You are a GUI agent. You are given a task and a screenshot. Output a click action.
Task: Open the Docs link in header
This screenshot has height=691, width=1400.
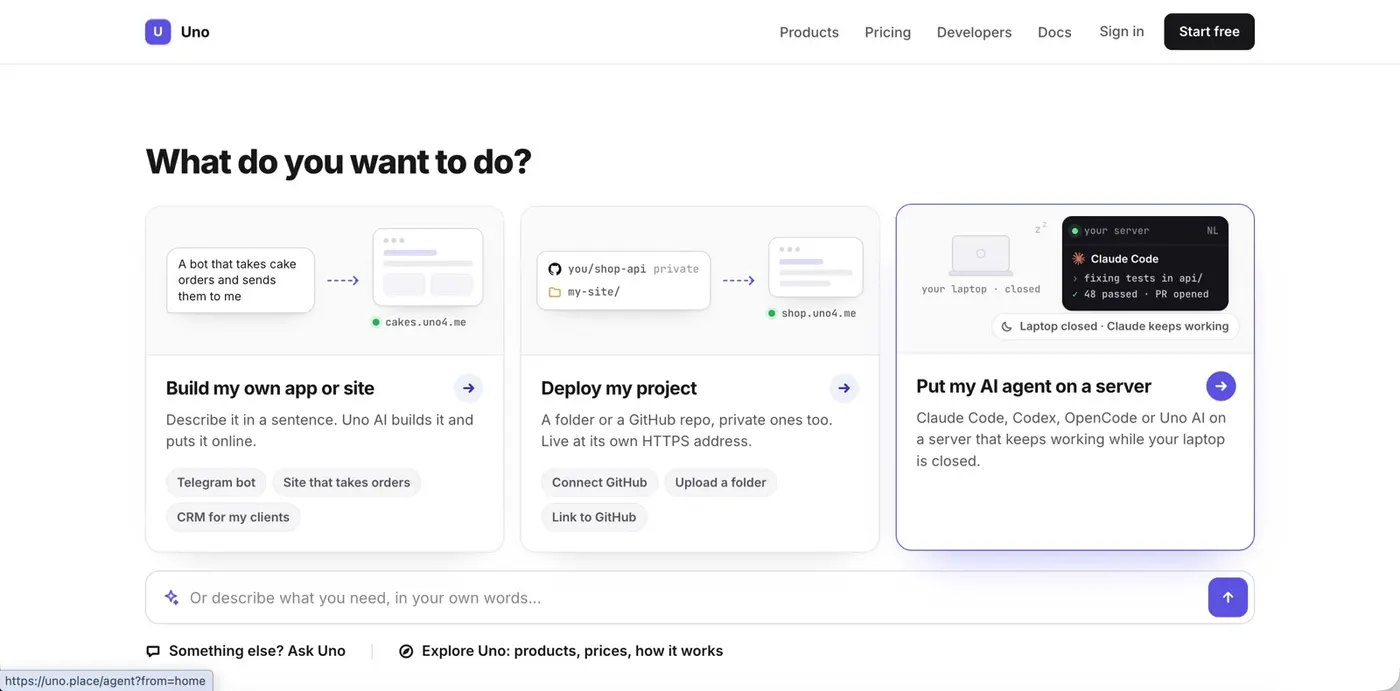1054,32
